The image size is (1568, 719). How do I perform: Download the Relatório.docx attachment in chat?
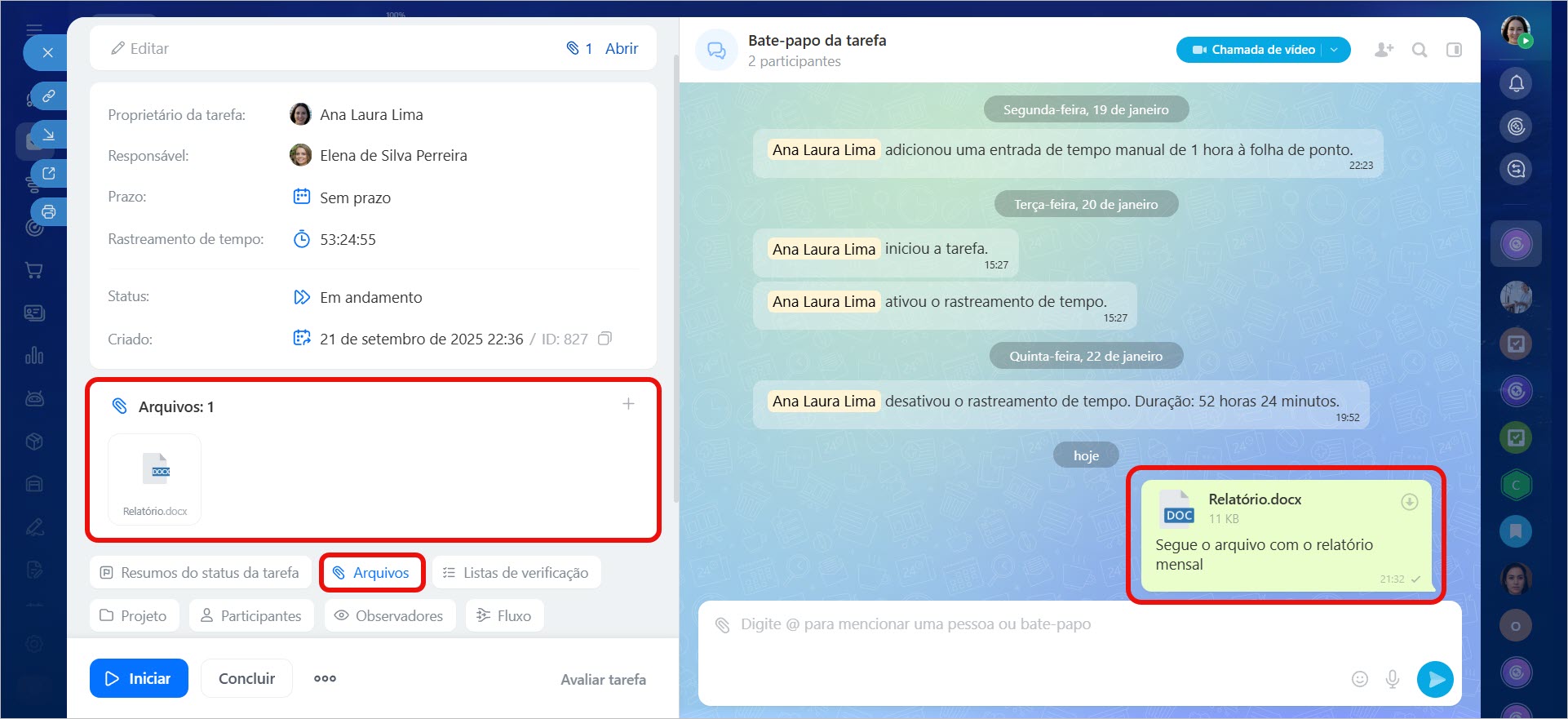(1409, 502)
